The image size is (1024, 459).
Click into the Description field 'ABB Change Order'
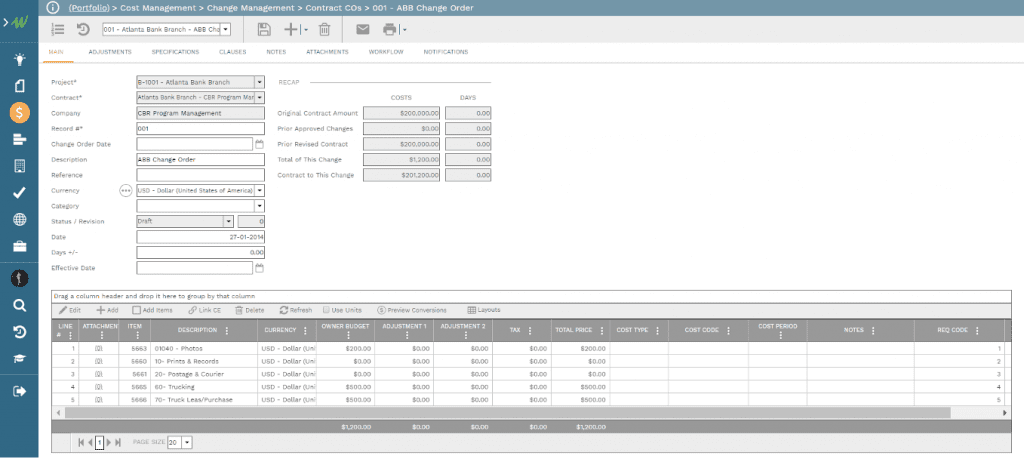coord(200,159)
